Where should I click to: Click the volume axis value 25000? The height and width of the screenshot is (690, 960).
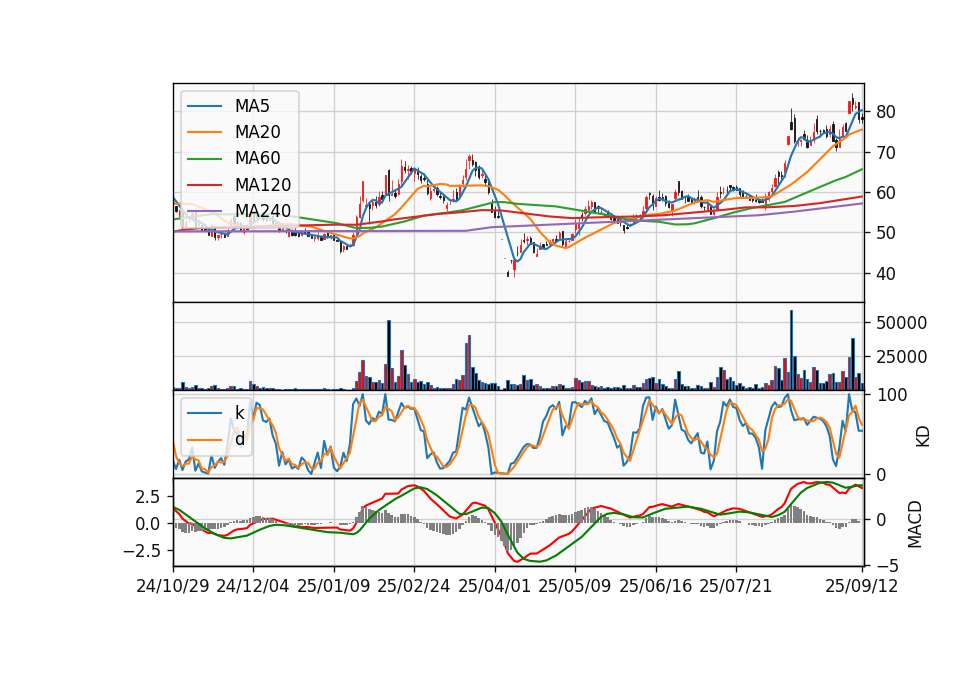click(x=901, y=357)
